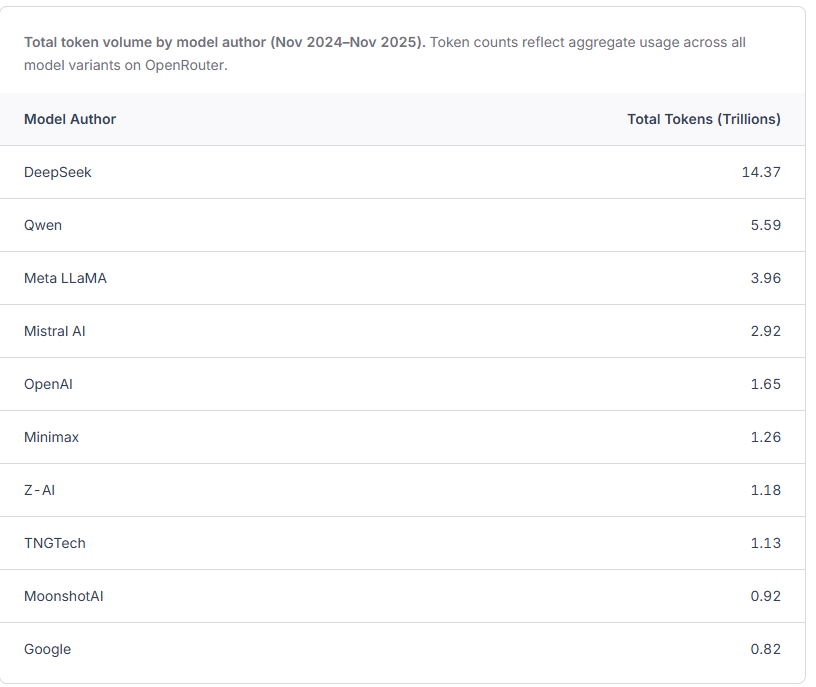Click the Google row label
The width and height of the screenshot is (816, 687).
pyautogui.click(x=48, y=649)
